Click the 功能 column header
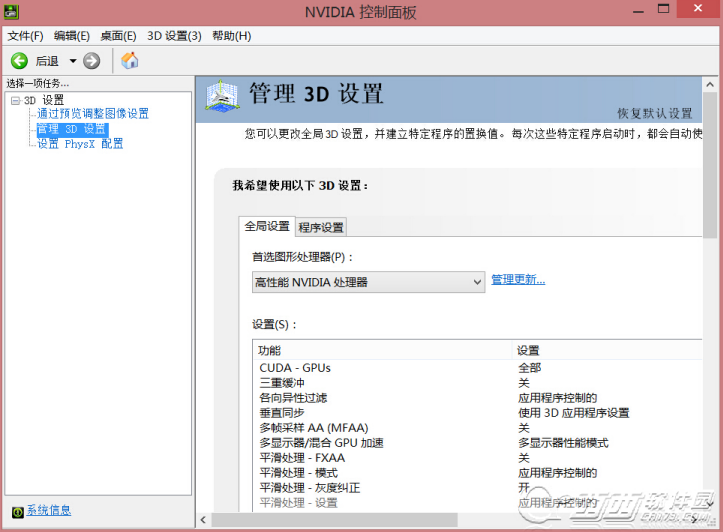Viewport: 723px width, 532px height. coord(382,350)
